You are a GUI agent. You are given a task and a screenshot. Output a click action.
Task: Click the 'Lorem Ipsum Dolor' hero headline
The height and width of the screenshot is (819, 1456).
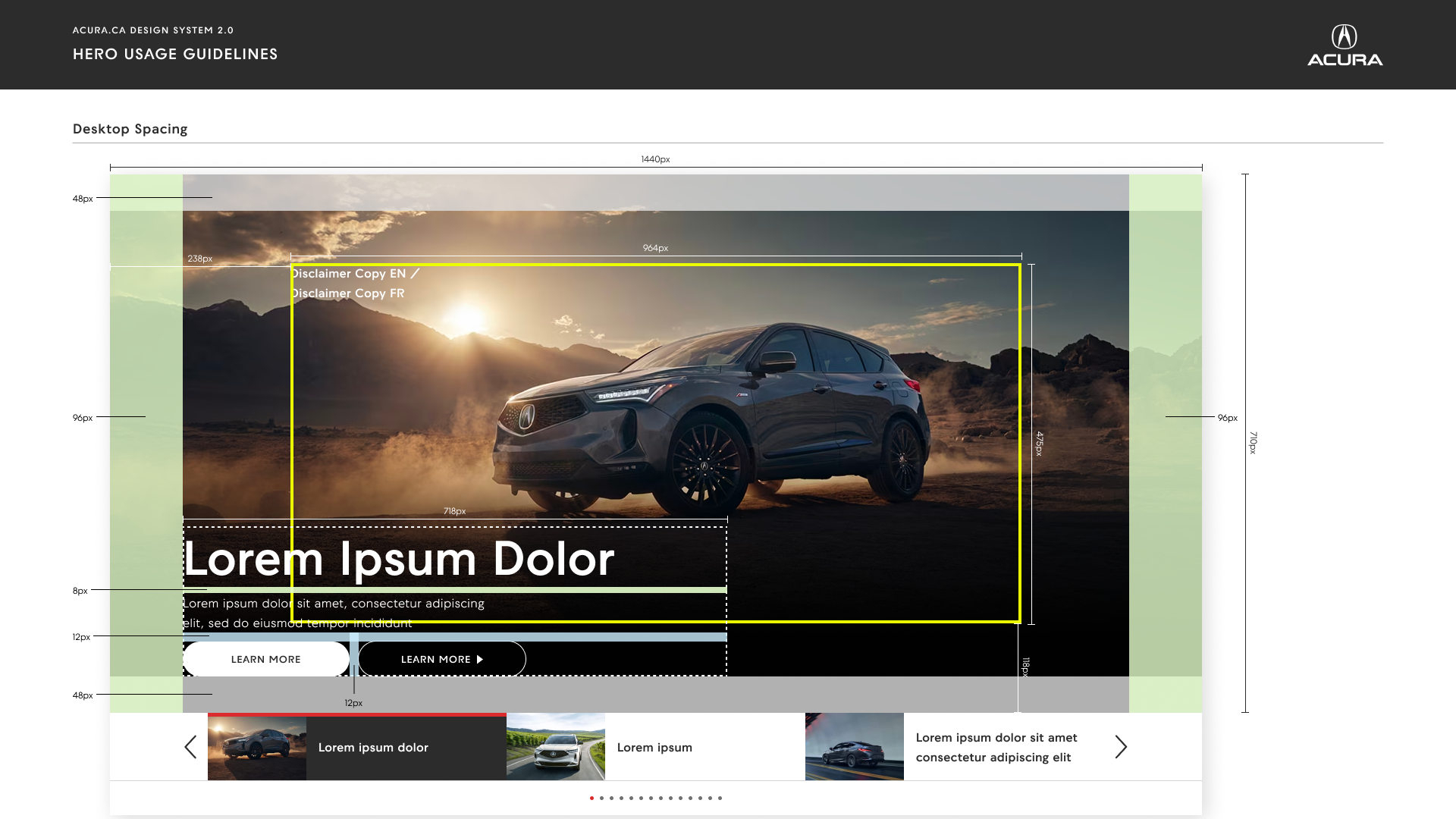pyautogui.click(x=399, y=559)
